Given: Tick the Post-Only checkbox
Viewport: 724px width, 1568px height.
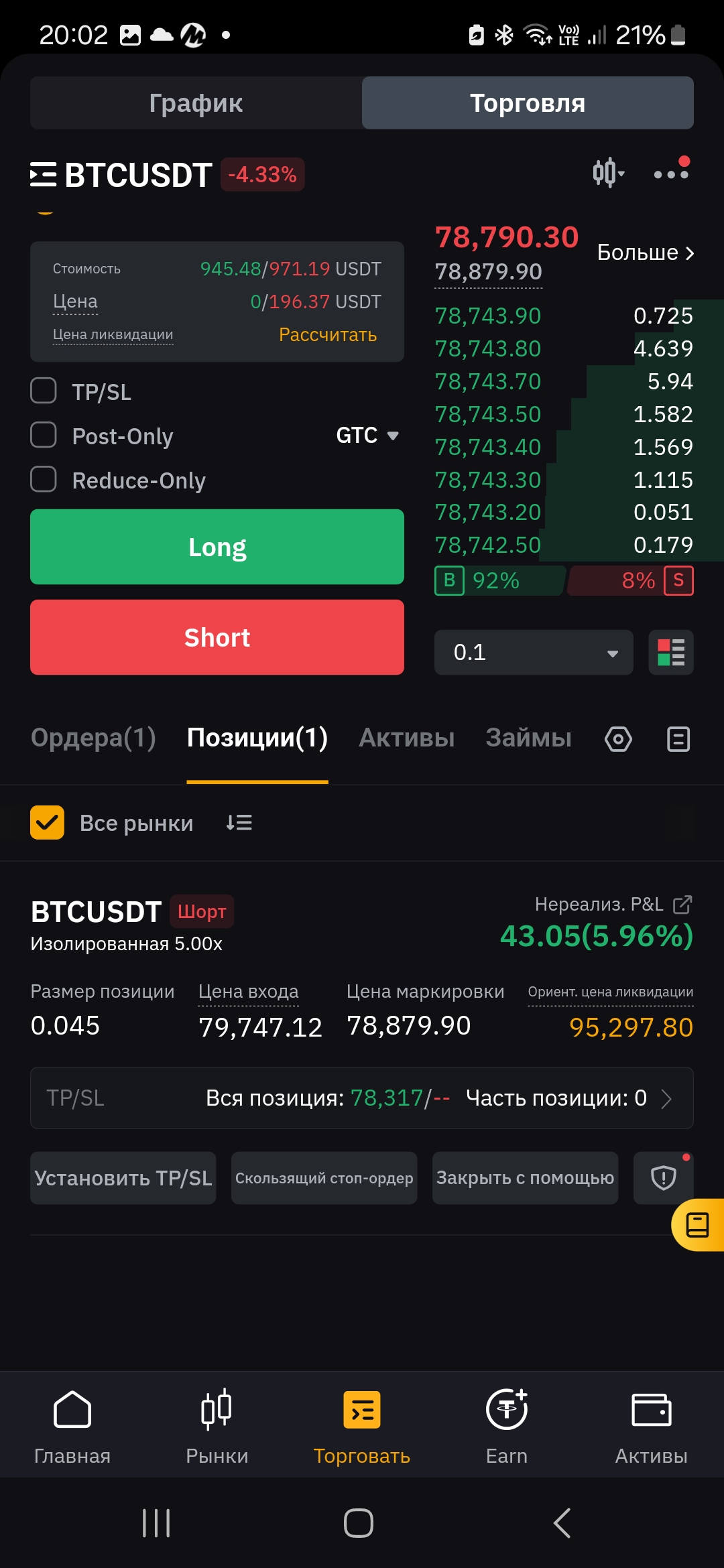Looking at the screenshot, I should pos(44,435).
